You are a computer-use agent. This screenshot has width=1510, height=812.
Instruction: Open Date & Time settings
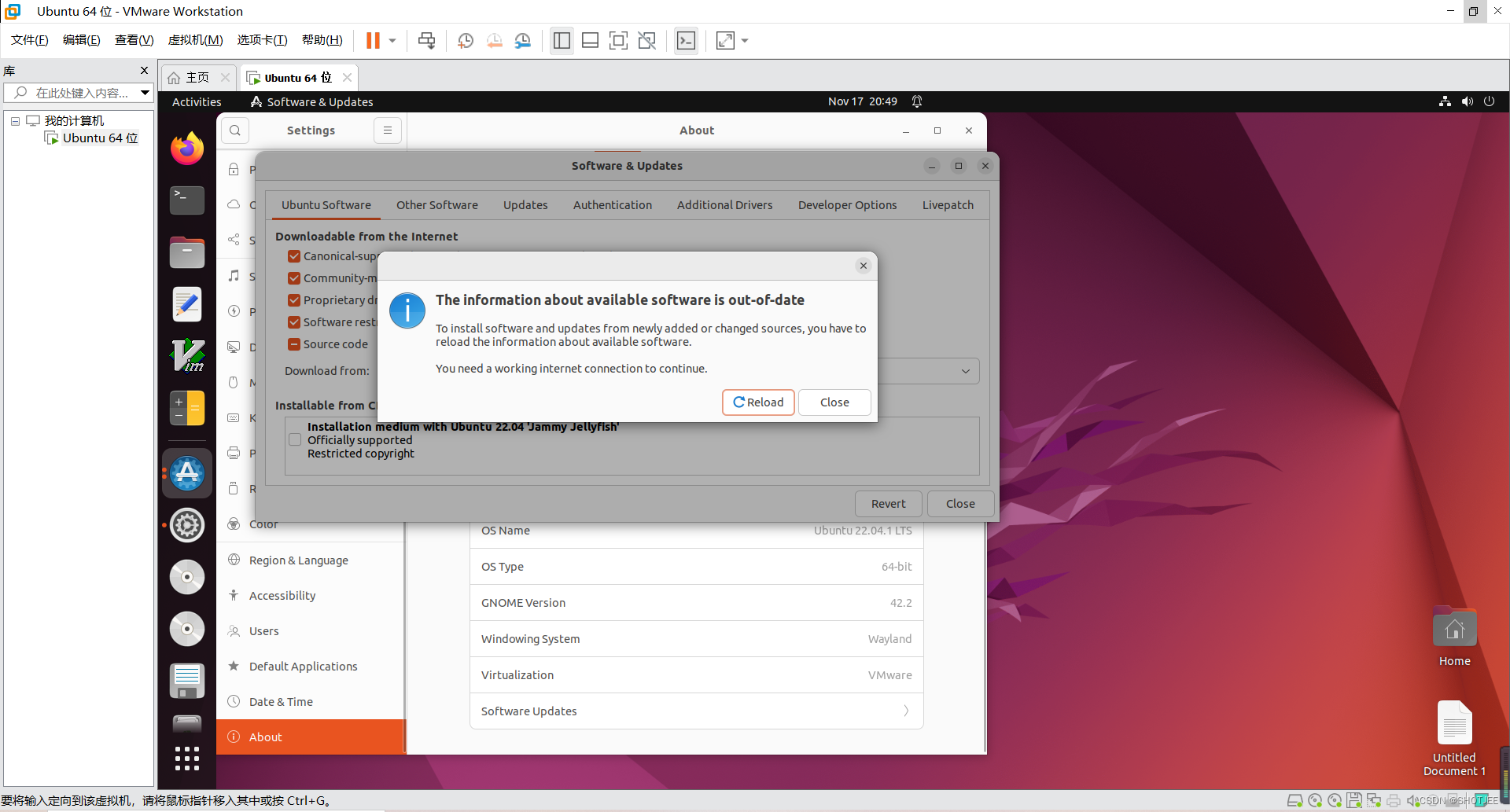(311, 702)
